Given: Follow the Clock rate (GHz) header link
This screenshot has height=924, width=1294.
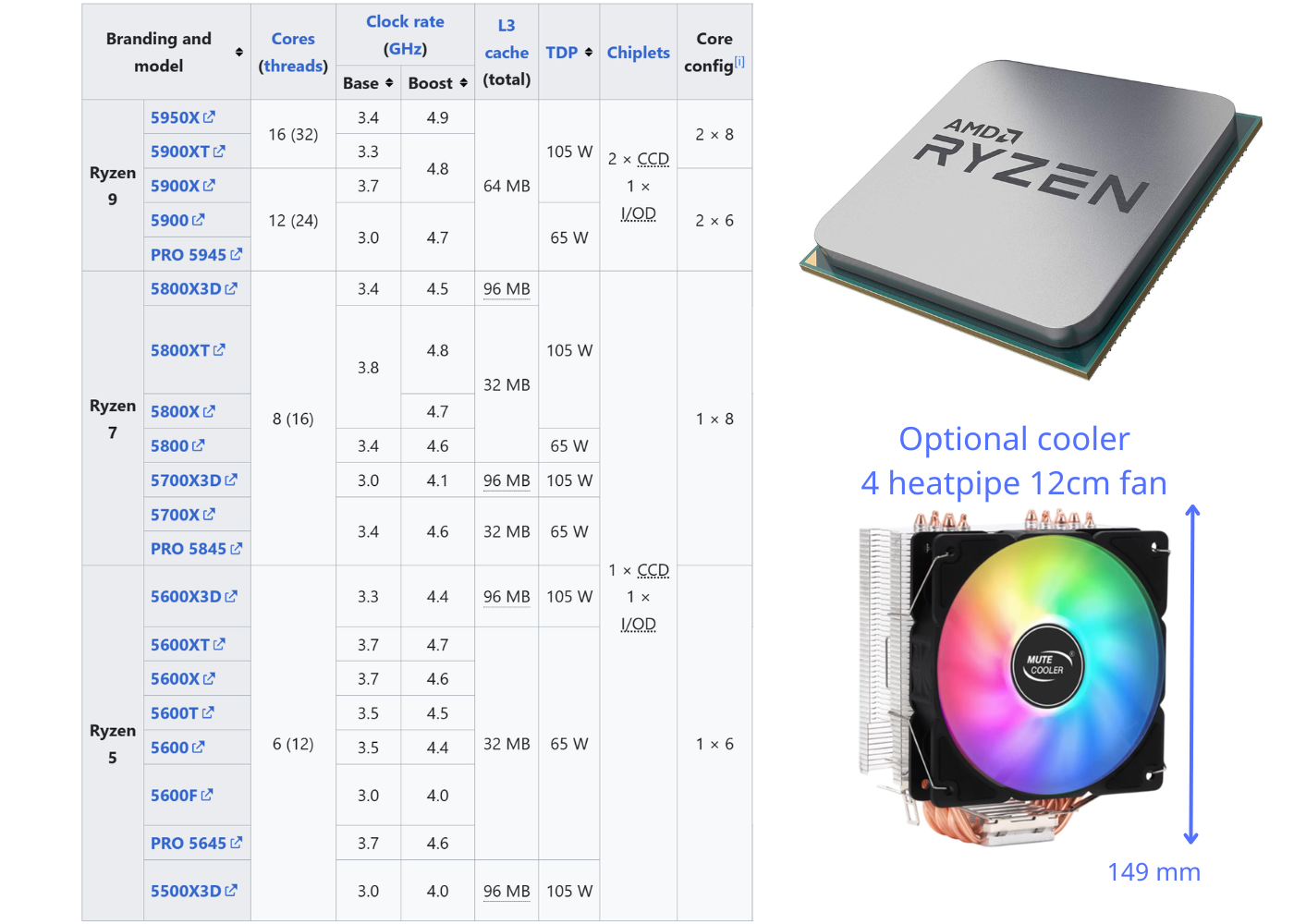Looking at the screenshot, I should [x=405, y=35].
